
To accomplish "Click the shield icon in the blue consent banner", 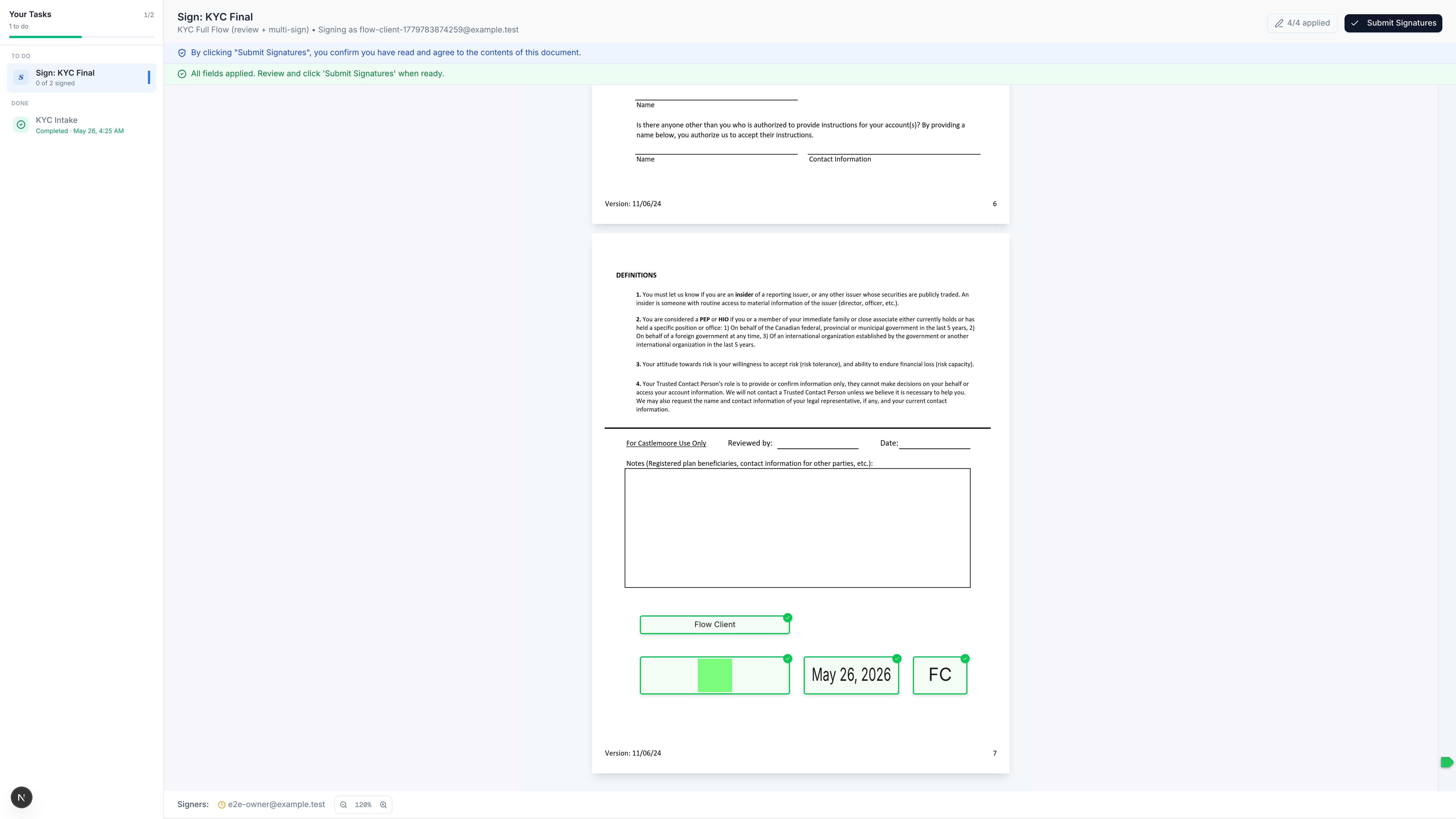I will [182, 53].
